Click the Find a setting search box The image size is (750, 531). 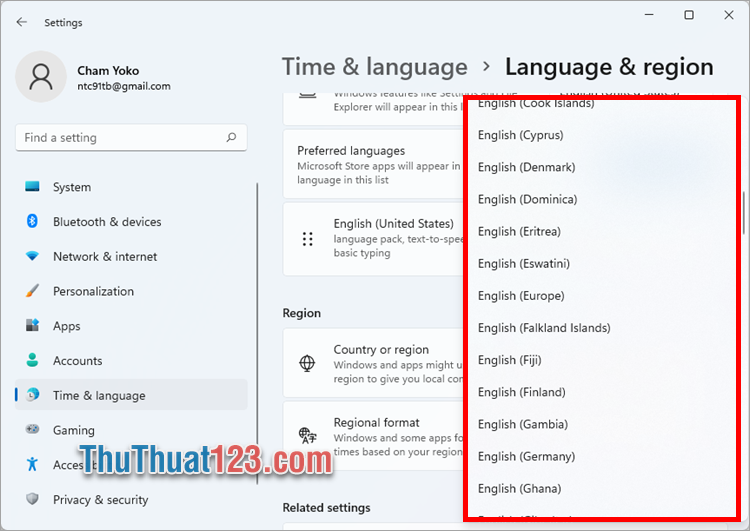120,138
